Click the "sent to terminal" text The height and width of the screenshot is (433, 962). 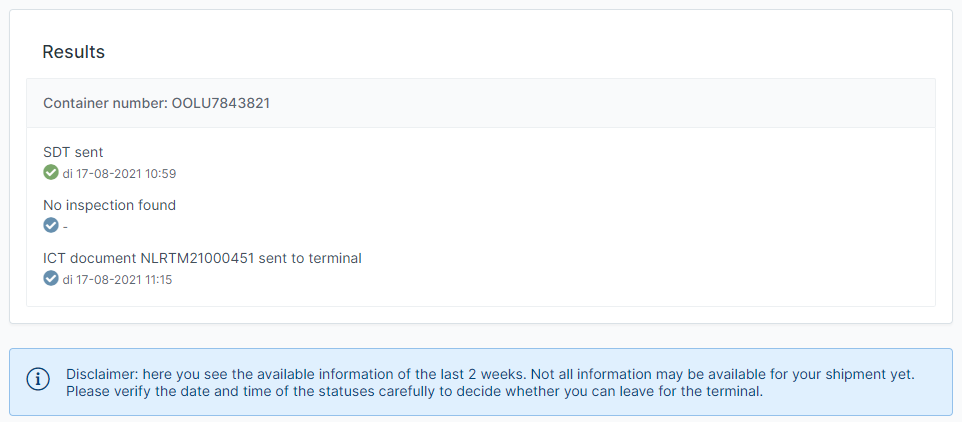(x=310, y=258)
